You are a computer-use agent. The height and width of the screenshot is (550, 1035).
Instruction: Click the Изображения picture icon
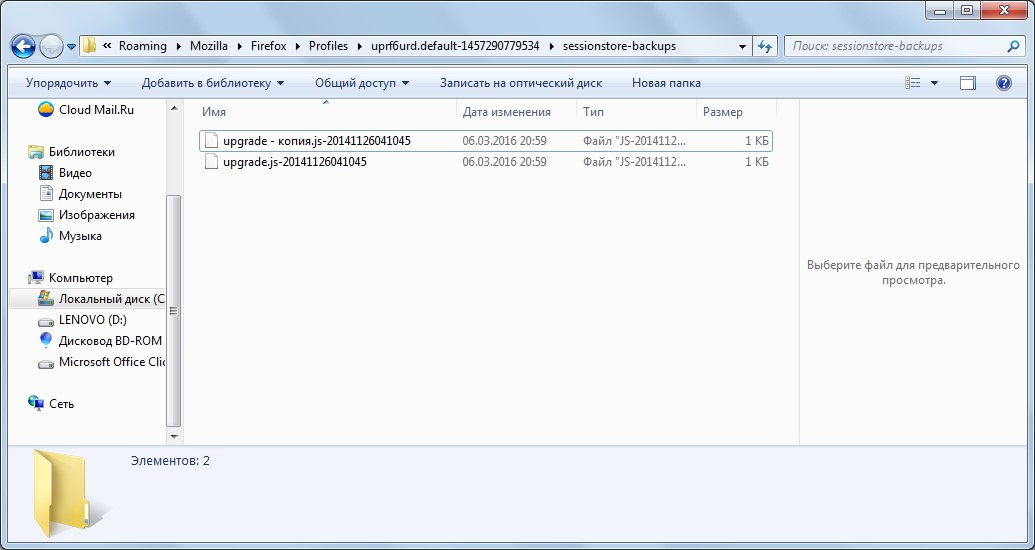coord(46,215)
